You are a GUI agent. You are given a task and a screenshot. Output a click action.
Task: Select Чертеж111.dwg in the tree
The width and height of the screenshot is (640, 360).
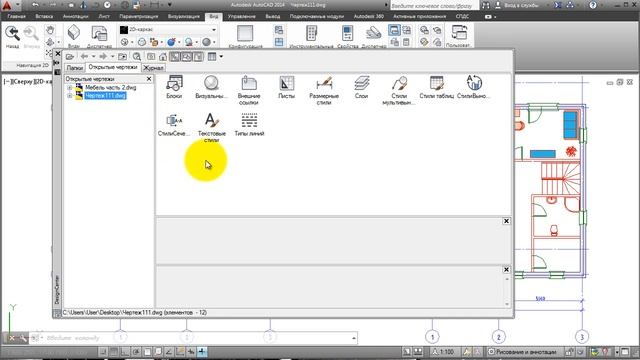click(105, 96)
